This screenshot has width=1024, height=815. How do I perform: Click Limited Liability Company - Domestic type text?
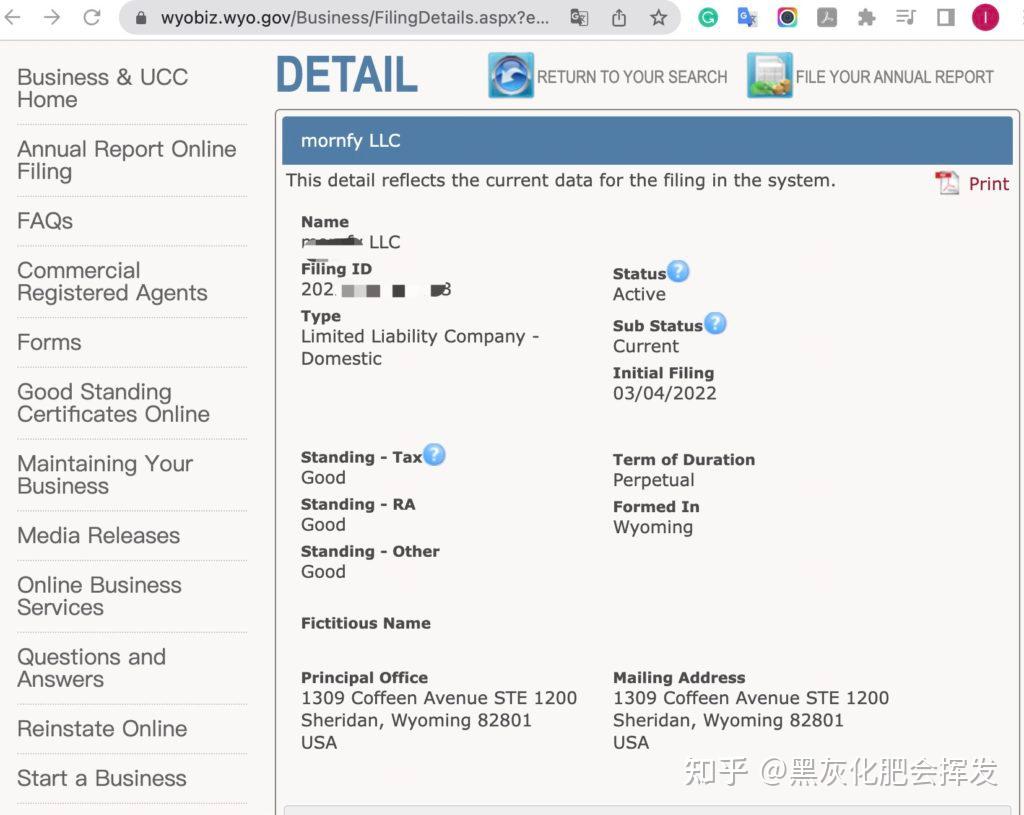(420, 347)
